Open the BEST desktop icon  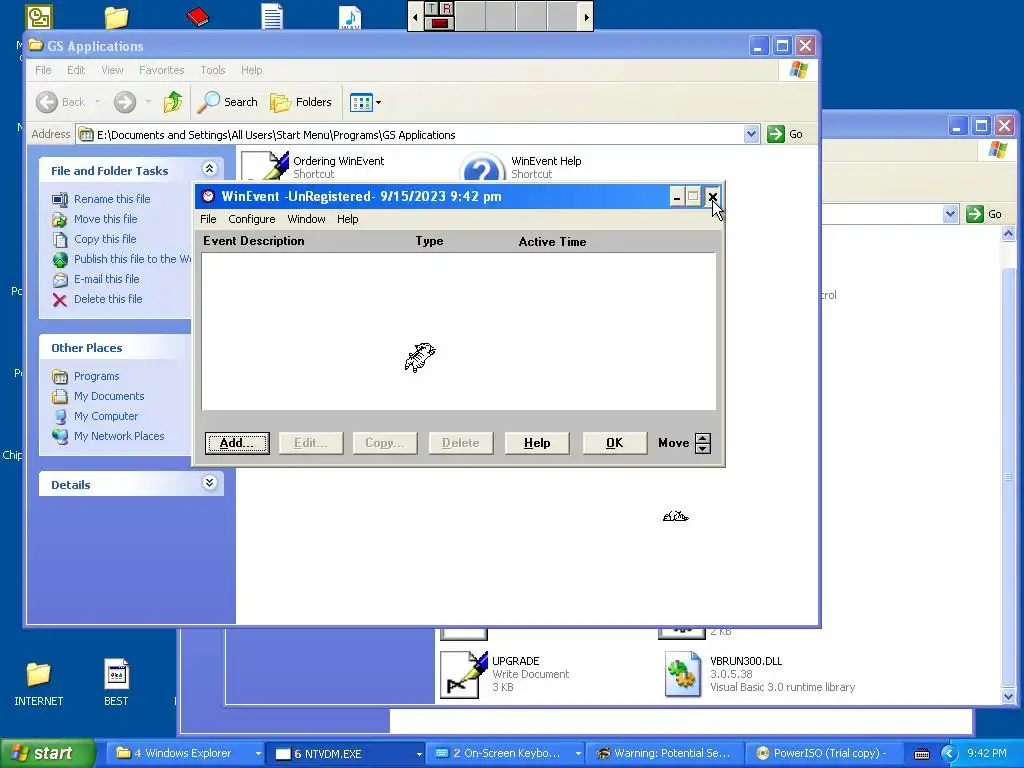116,683
